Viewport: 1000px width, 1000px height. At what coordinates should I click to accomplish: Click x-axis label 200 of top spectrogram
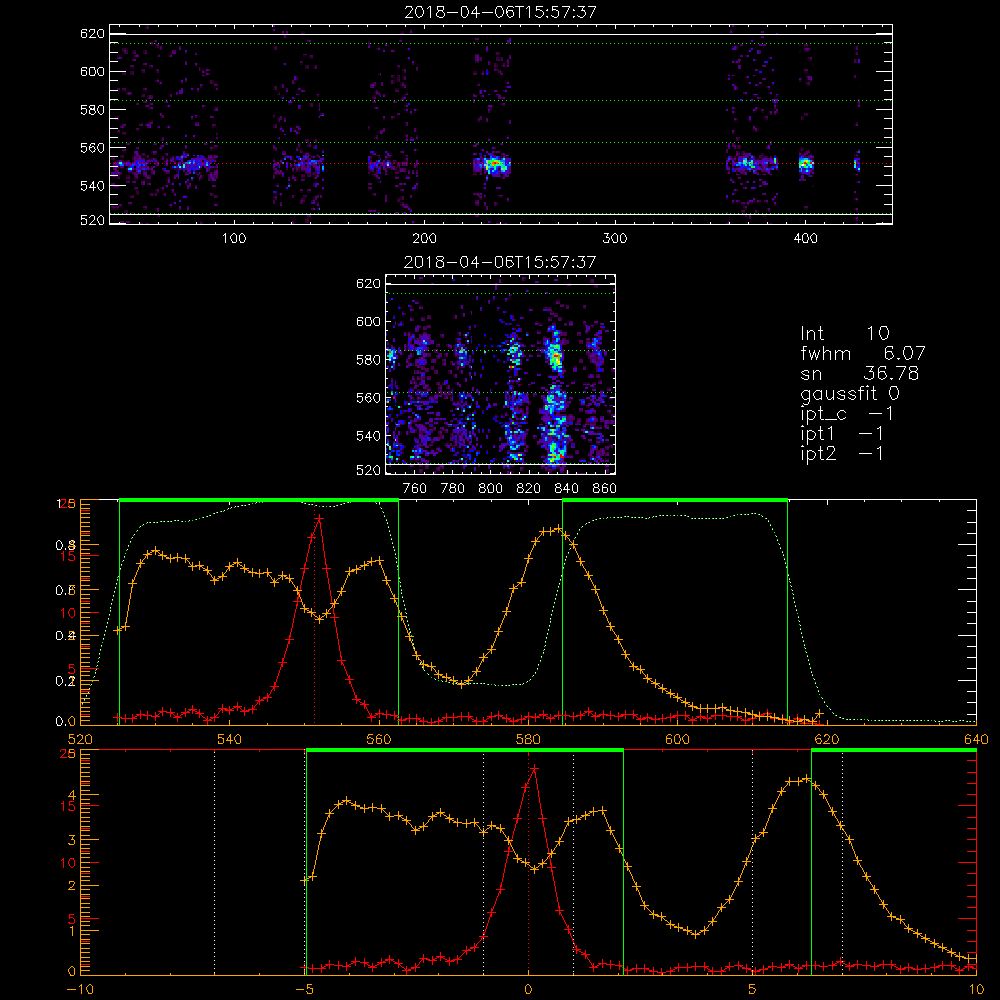(x=424, y=239)
